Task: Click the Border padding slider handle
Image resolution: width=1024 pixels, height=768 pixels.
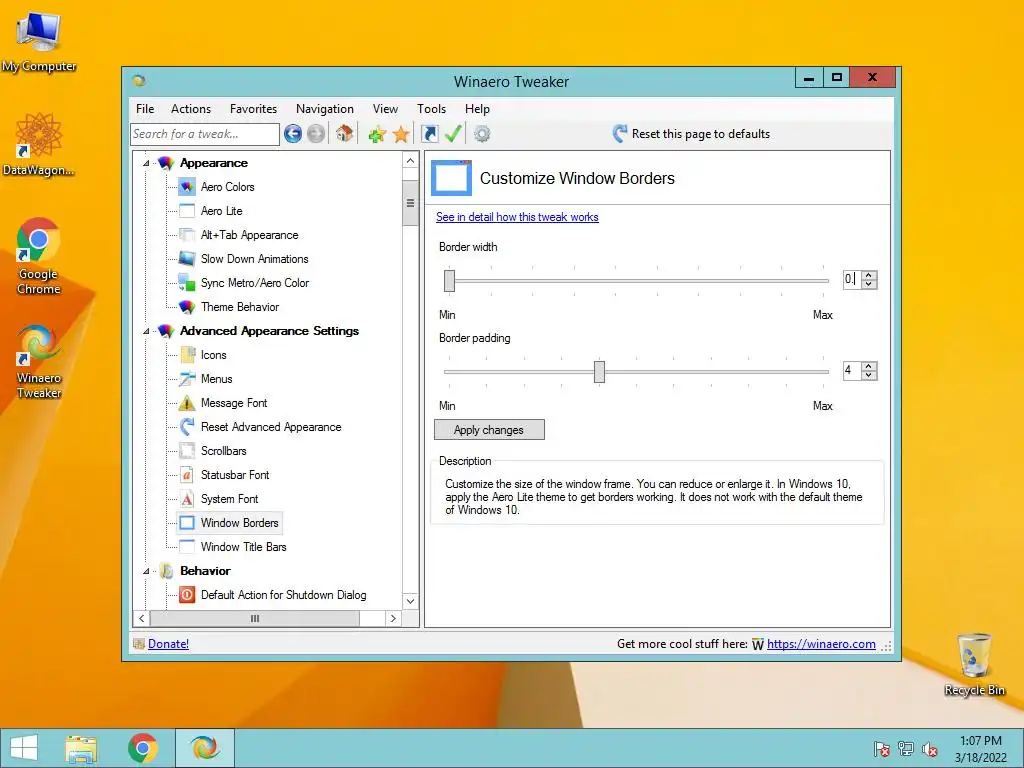Action: (x=600, y=372)
